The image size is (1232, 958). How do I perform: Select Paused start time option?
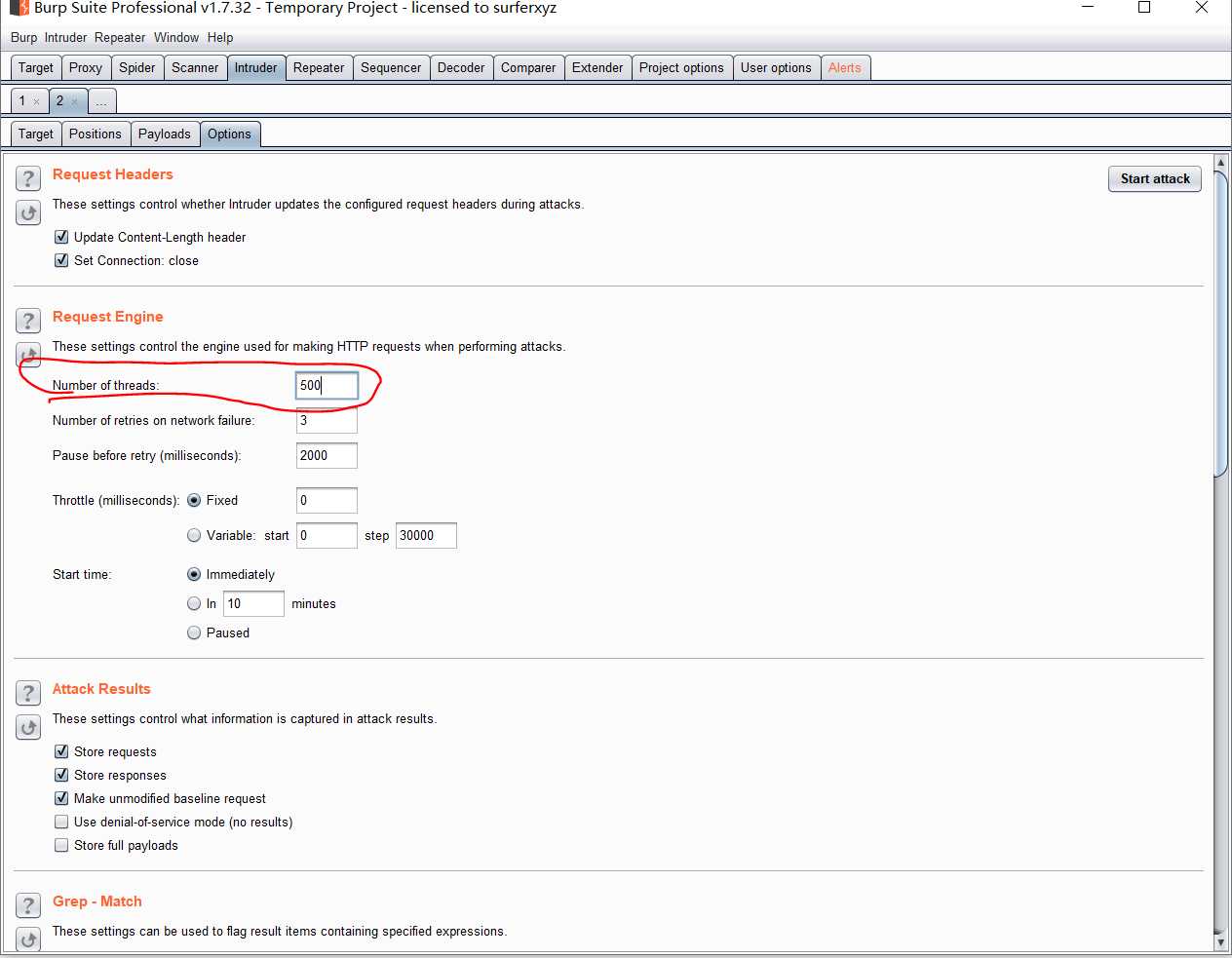(x=194, y=632)
